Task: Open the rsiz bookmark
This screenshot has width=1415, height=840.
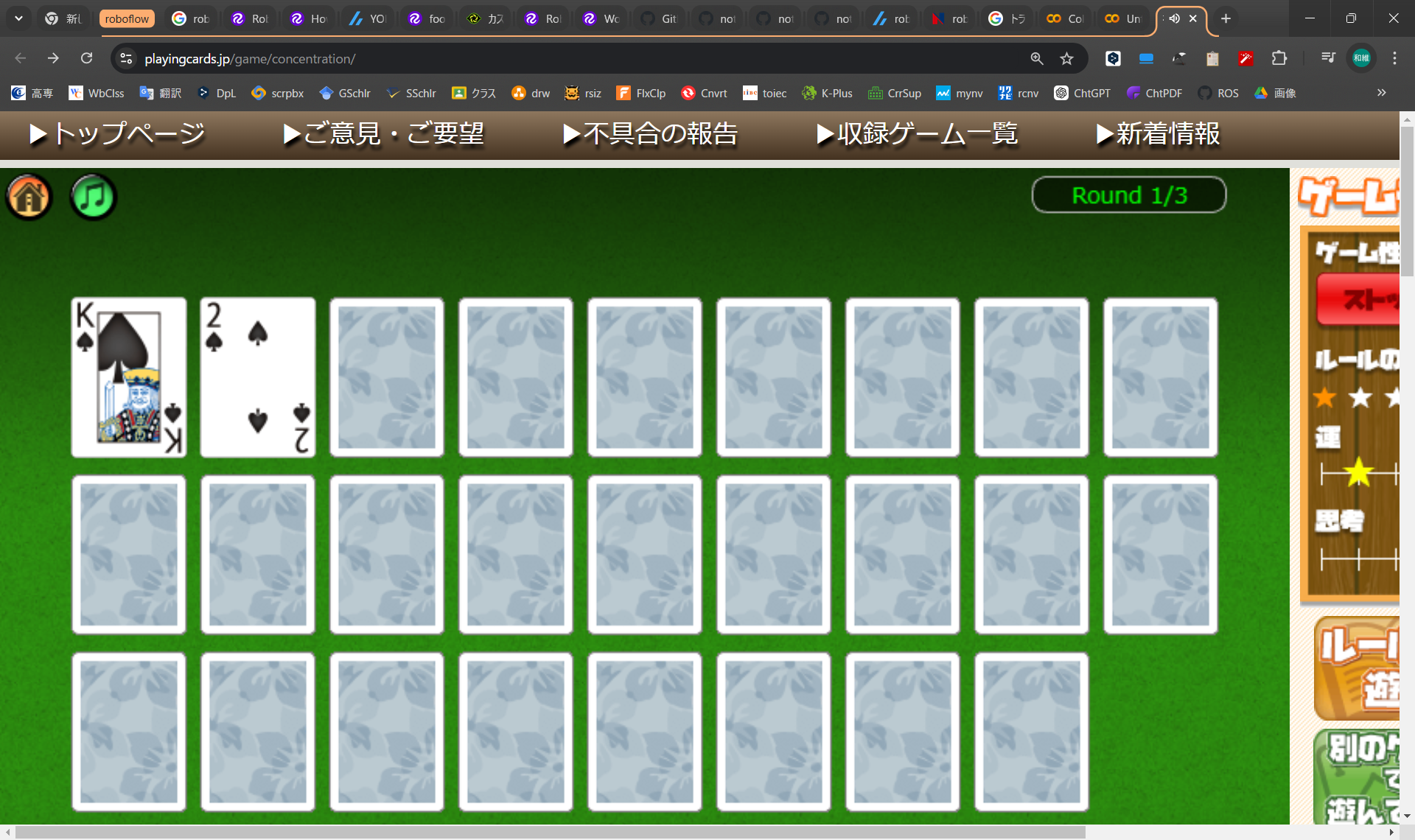Action: click(x=583, y=93)
